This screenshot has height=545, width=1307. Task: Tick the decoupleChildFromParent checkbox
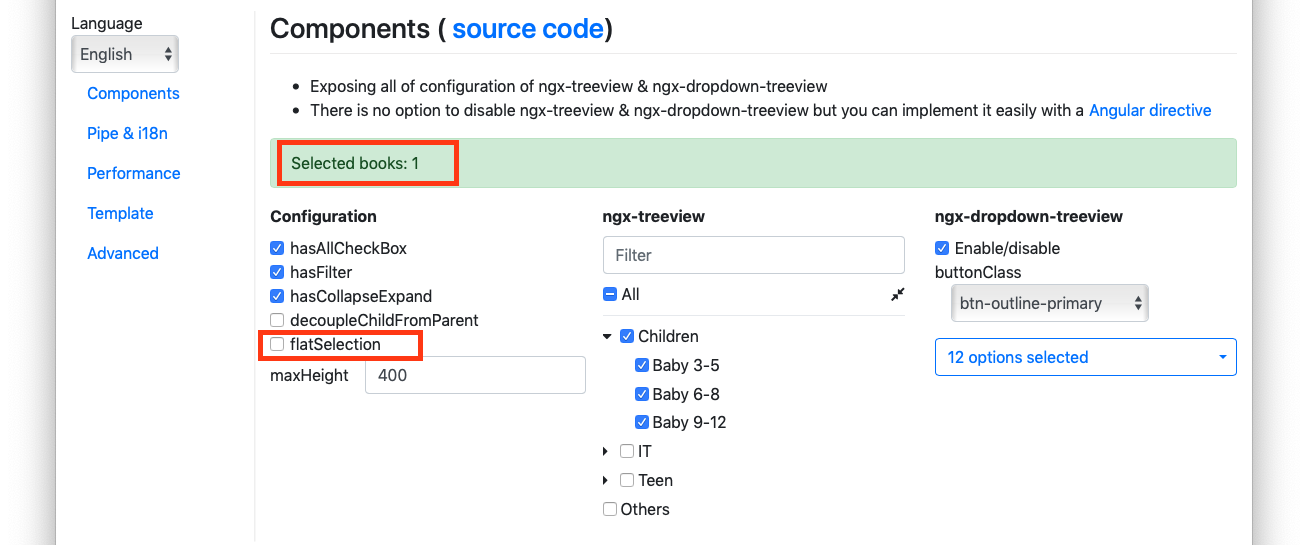[x=277, y=320]
